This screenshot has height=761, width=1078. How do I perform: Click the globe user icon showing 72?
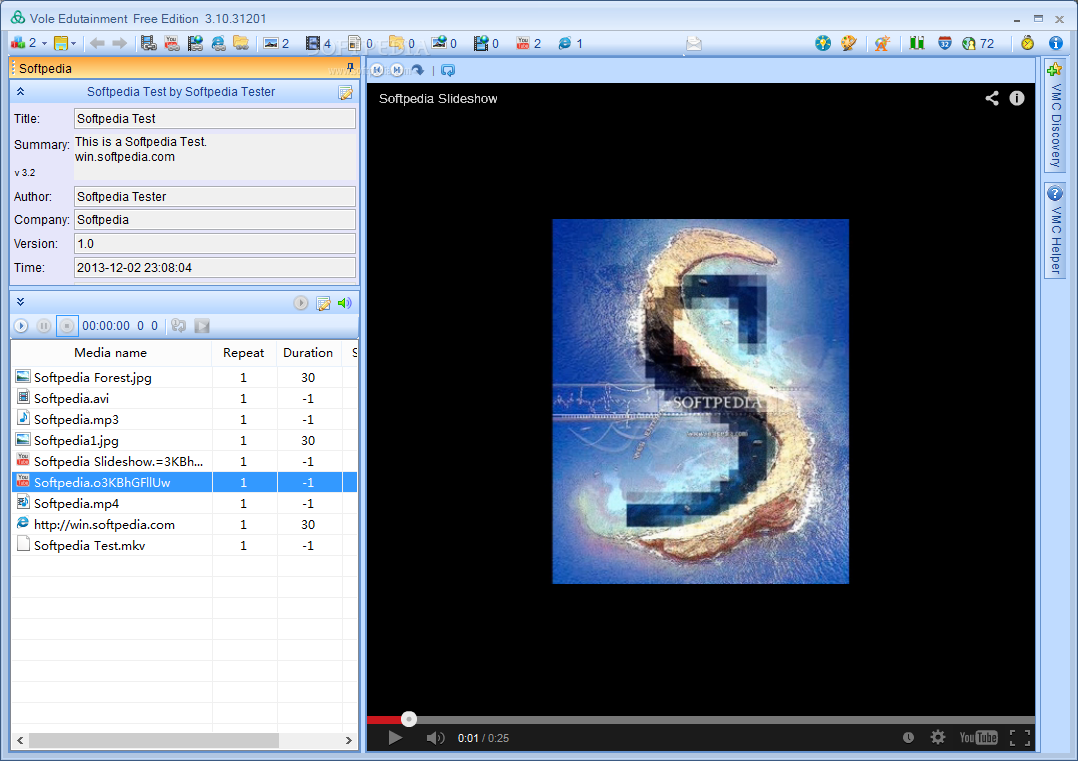click(969, 43)
